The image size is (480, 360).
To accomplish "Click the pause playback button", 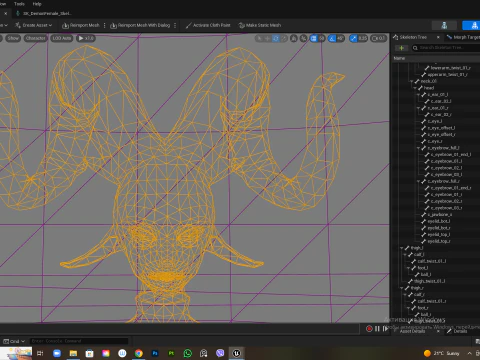I will (377, 329).
